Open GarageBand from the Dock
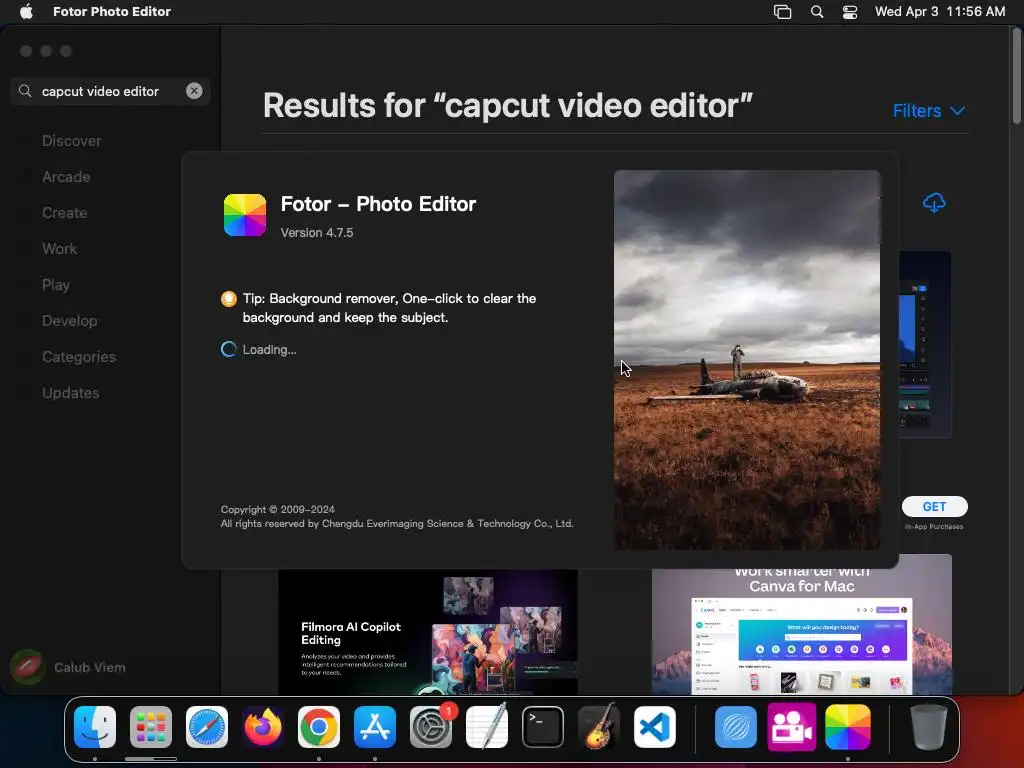The width and height of the screenshot is (1024, 768). point(599,726)
